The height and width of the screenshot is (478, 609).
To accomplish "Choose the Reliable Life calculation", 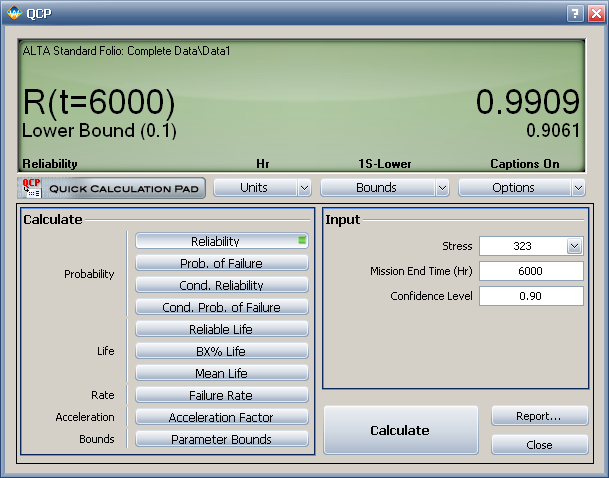I will pos(221,329).
